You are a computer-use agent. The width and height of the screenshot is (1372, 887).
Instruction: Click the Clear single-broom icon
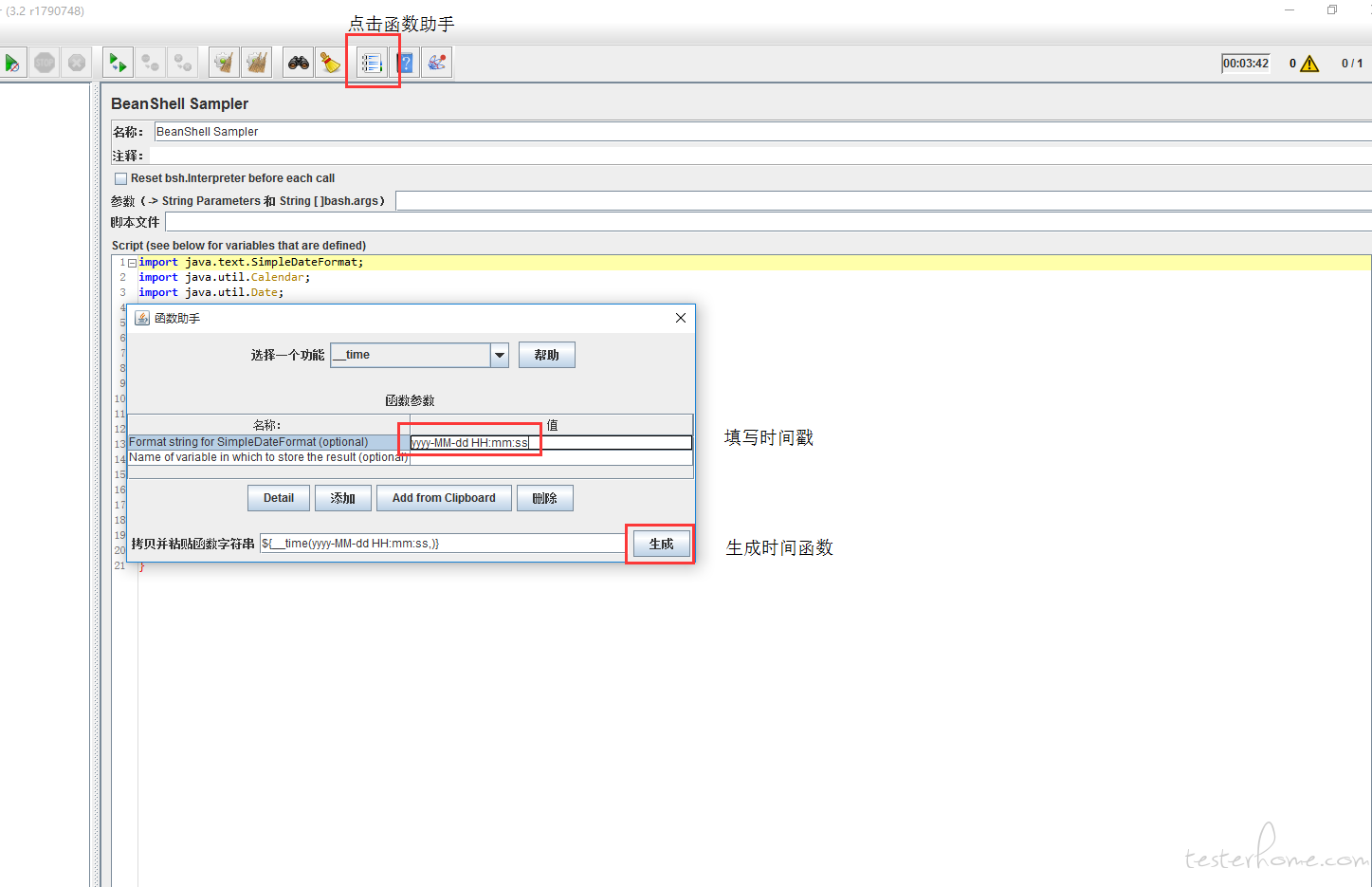click(224, 64)
